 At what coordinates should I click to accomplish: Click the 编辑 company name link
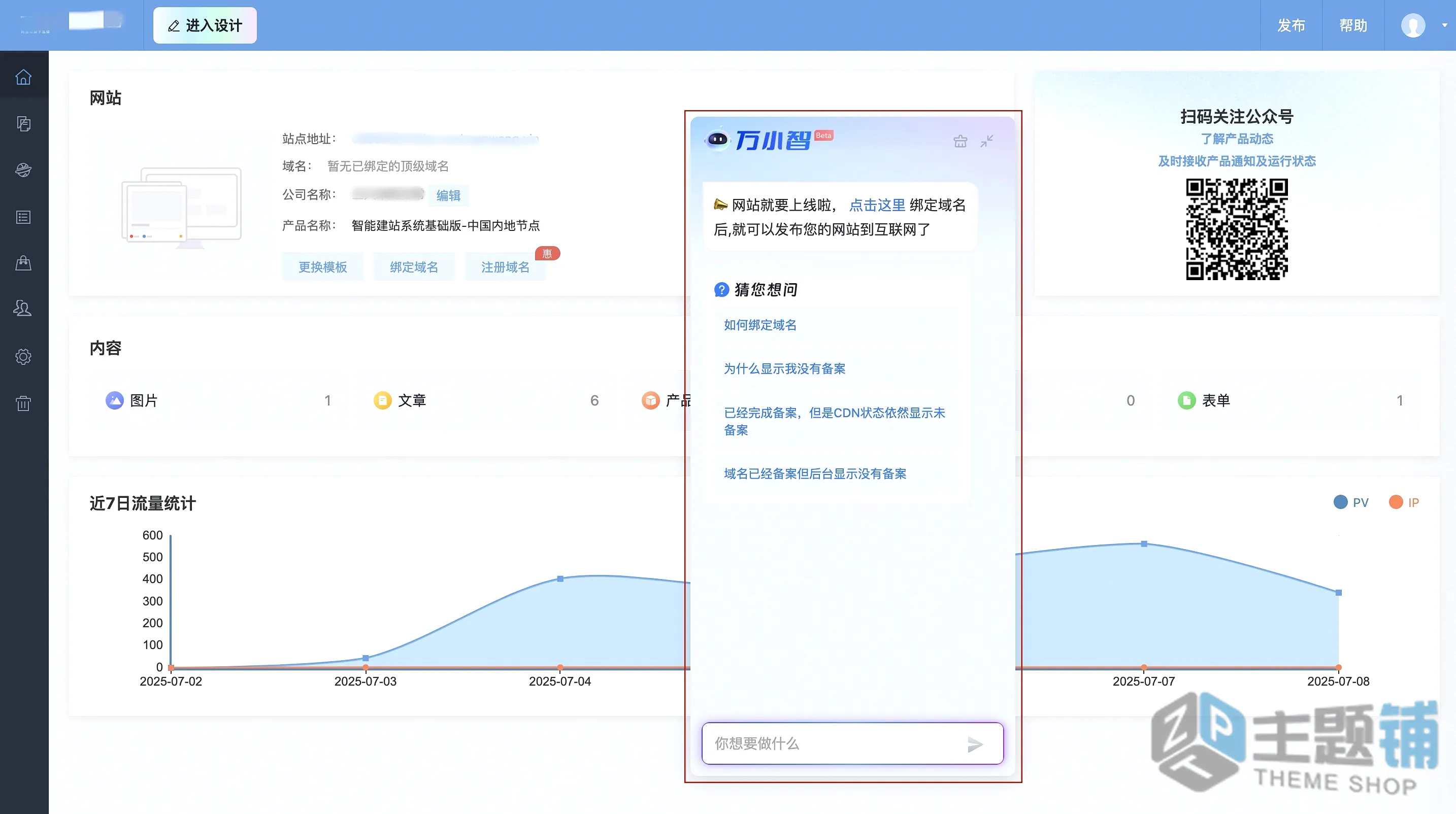pos(449,195)
